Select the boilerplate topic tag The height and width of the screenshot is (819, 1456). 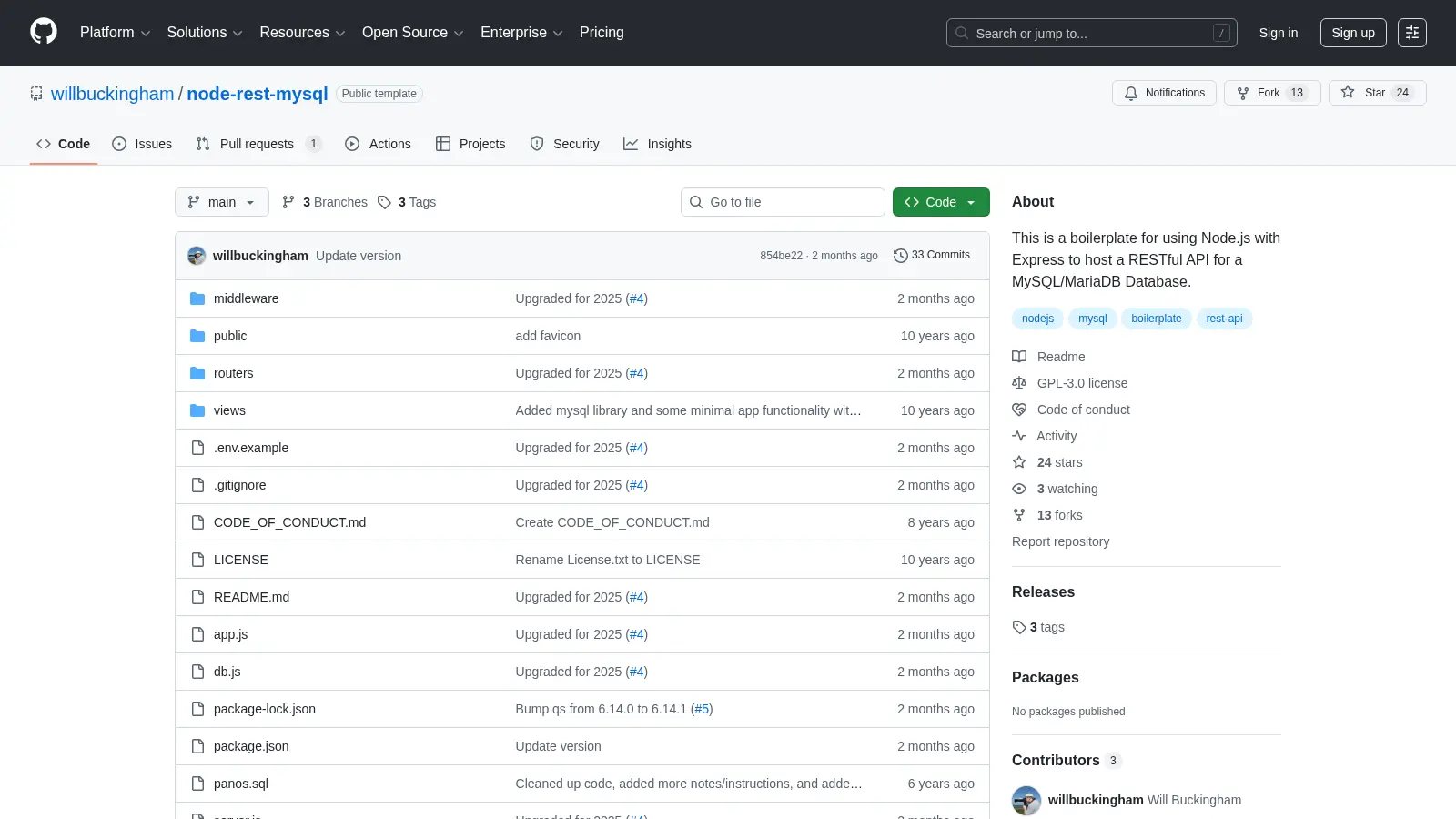[1157, 318]
